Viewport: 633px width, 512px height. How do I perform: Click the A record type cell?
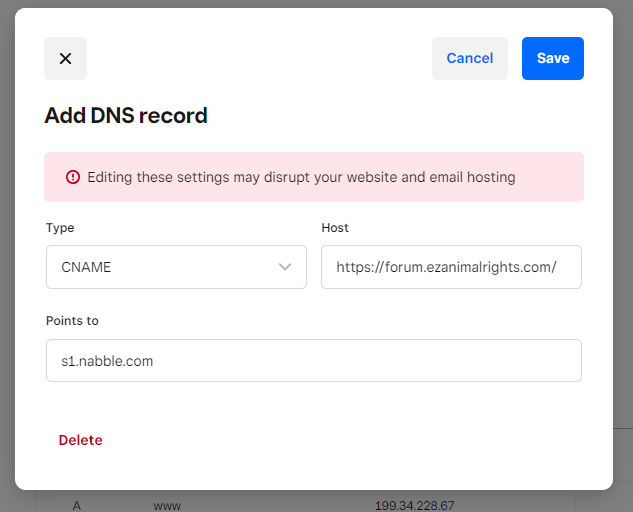click(x=77, y=505)
